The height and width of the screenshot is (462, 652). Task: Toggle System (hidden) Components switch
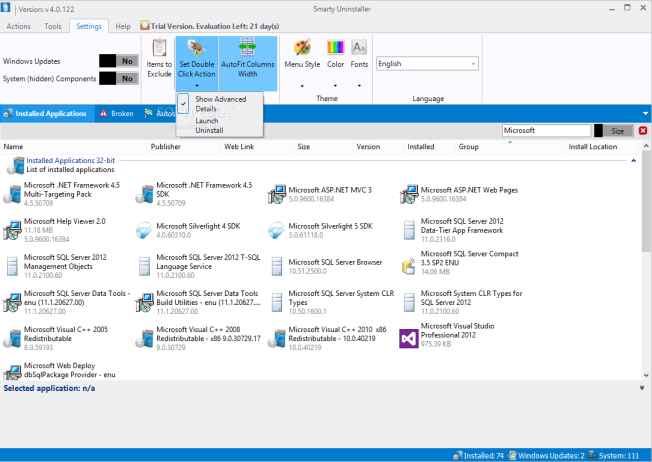pos(119,79)
